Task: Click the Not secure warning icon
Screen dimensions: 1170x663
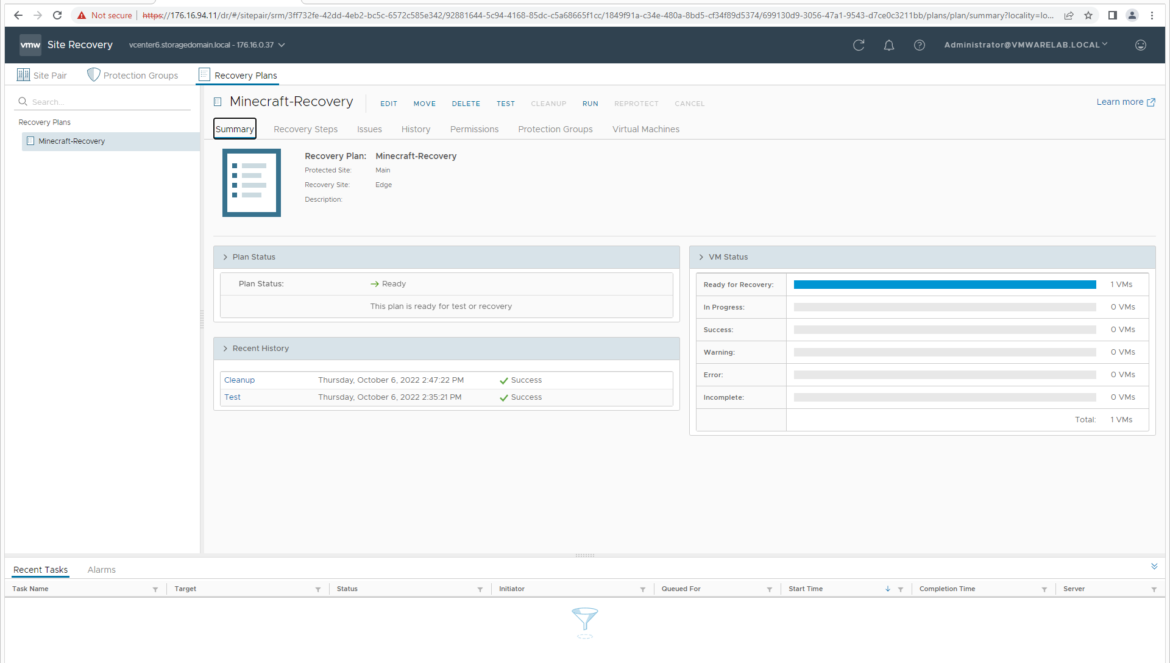Action: coord(81,15)
